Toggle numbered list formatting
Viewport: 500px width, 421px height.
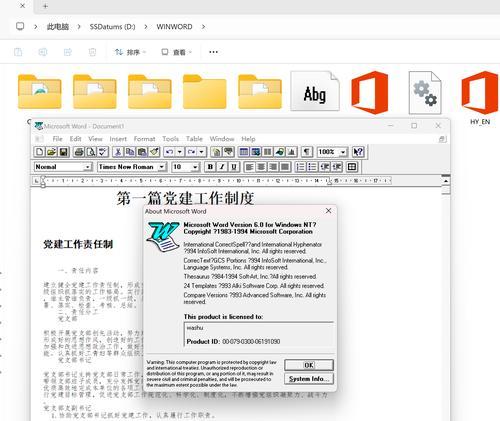pos(300,167)
